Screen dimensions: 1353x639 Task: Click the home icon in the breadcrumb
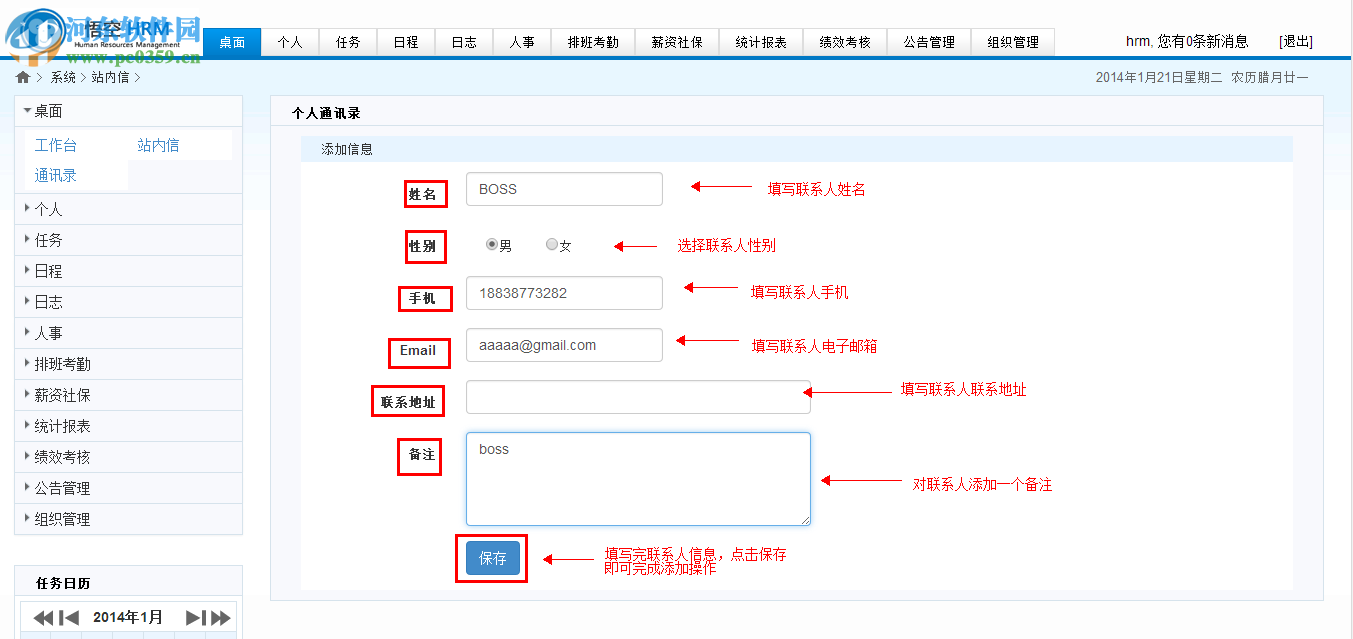pyautogui.click(x=22, y=76)
